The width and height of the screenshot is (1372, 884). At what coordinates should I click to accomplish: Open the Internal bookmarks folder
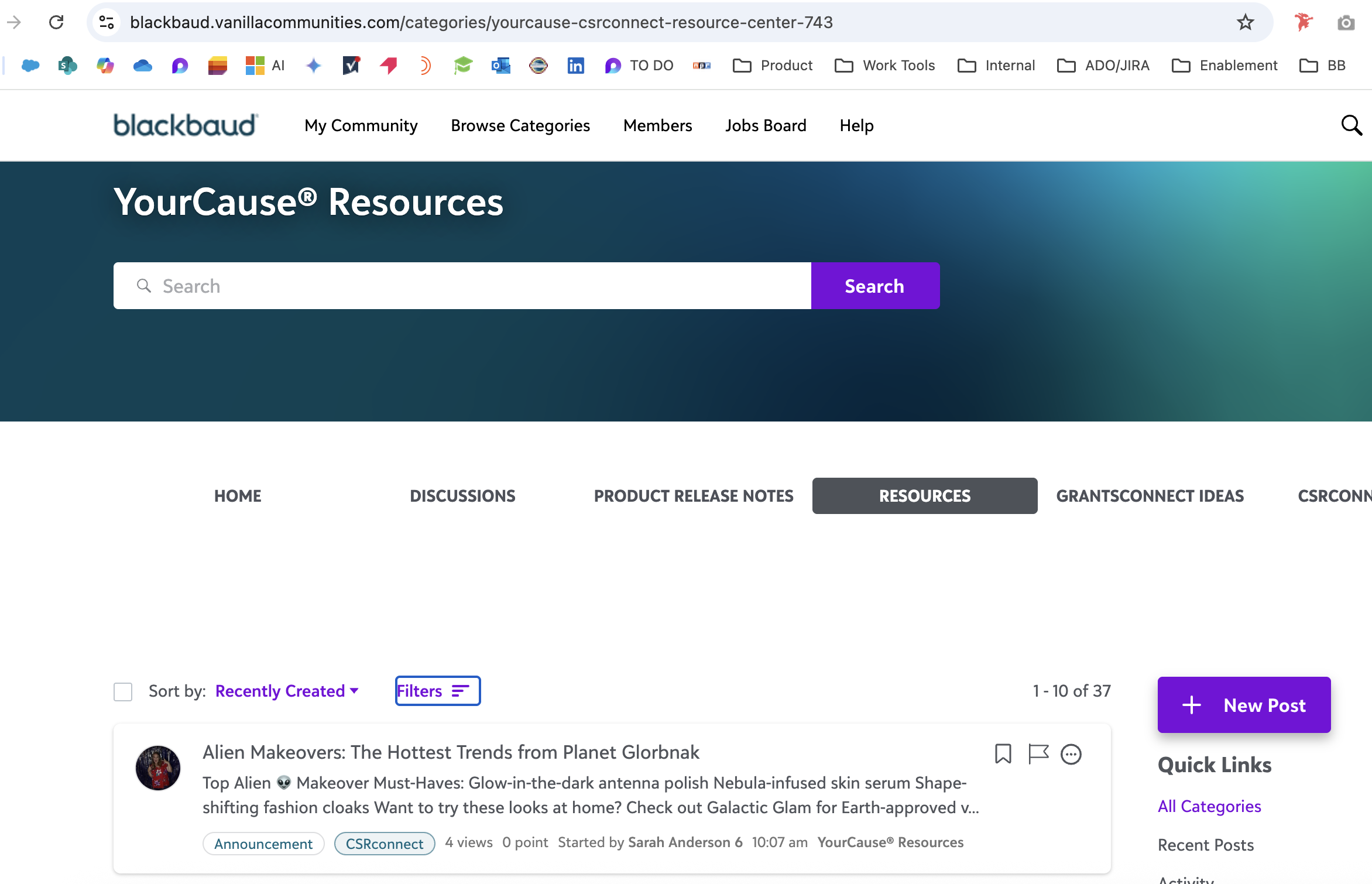click(996, 66)
